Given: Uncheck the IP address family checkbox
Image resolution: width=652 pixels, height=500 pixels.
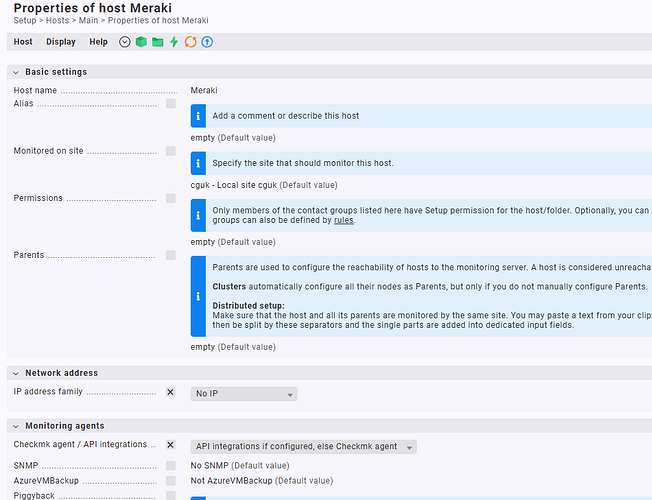Looking at the screenshot, I should point(171,393).
